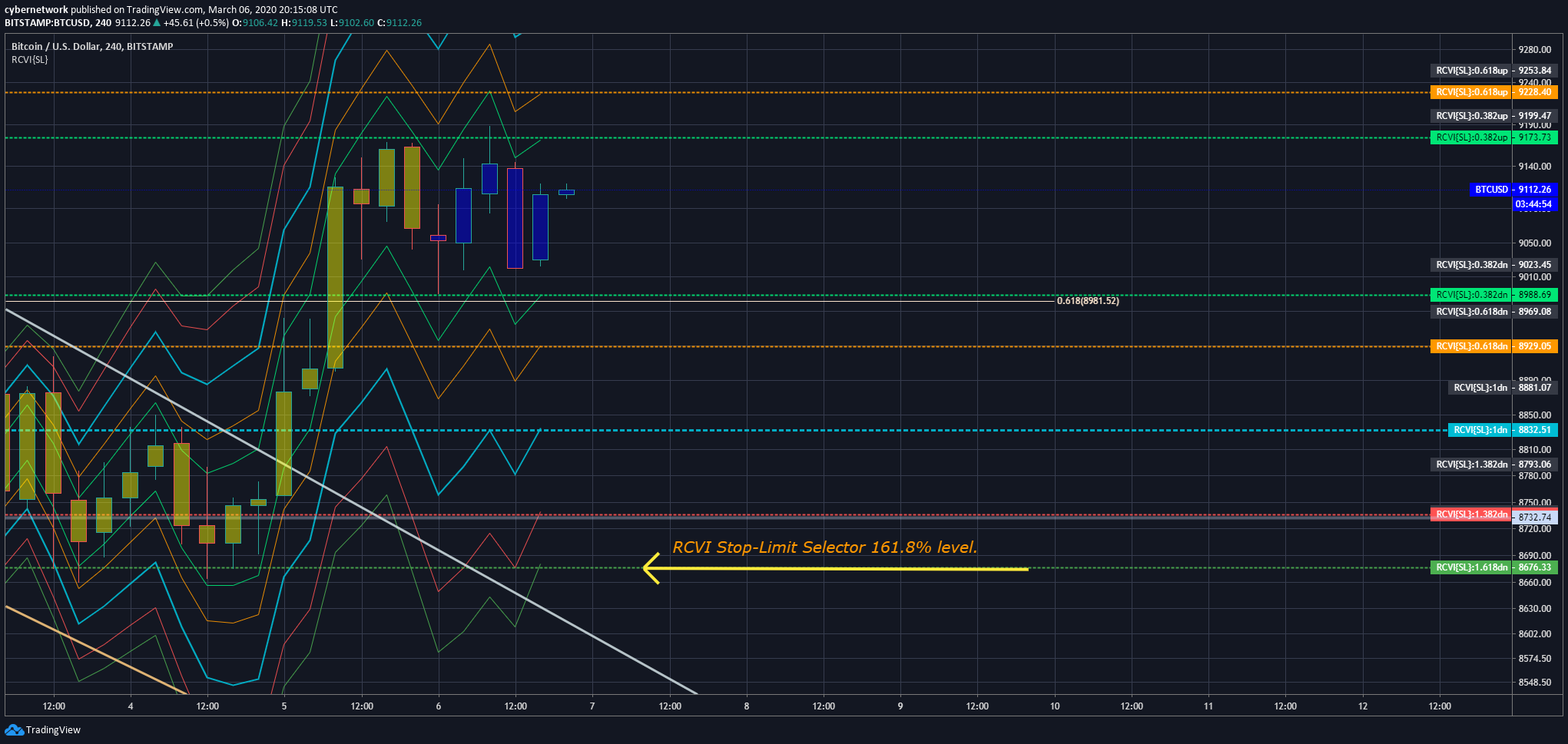Screen dimensions: 1568x744
Task: Click the blue BTCUSD 9112.26 price label
Action: [x=1513, y=190]
